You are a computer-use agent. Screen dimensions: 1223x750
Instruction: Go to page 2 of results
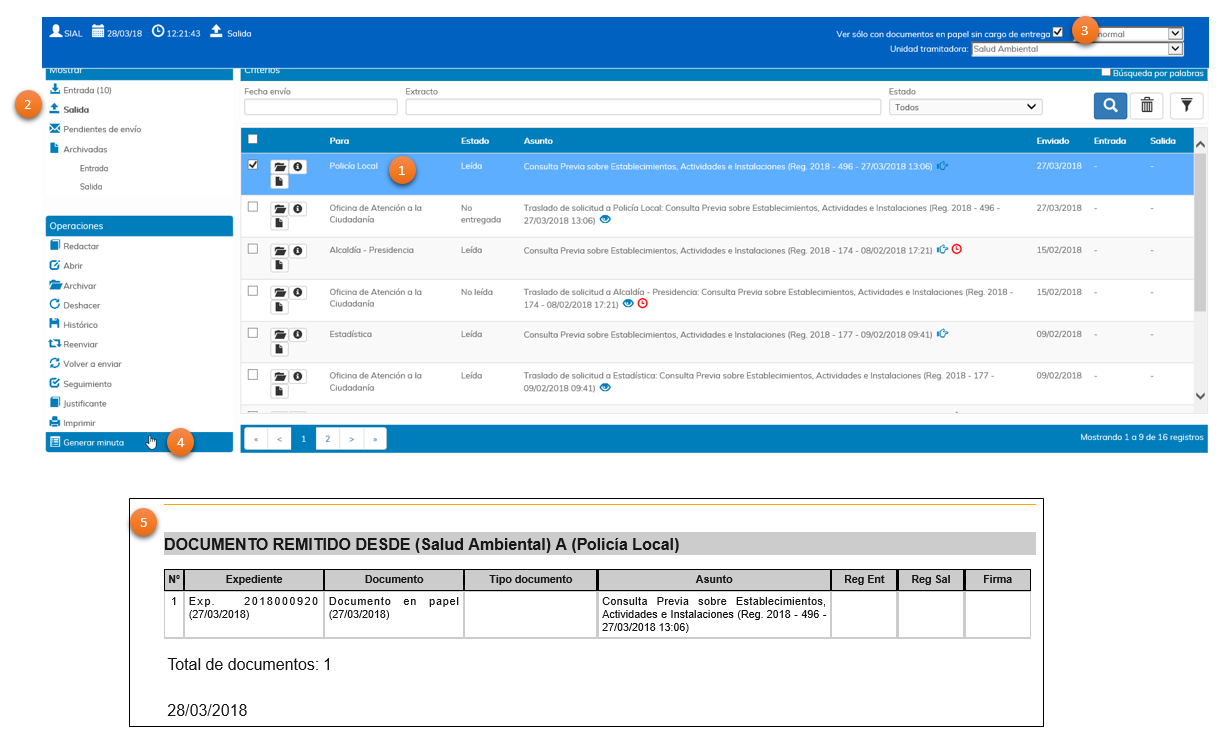(327, 438)
